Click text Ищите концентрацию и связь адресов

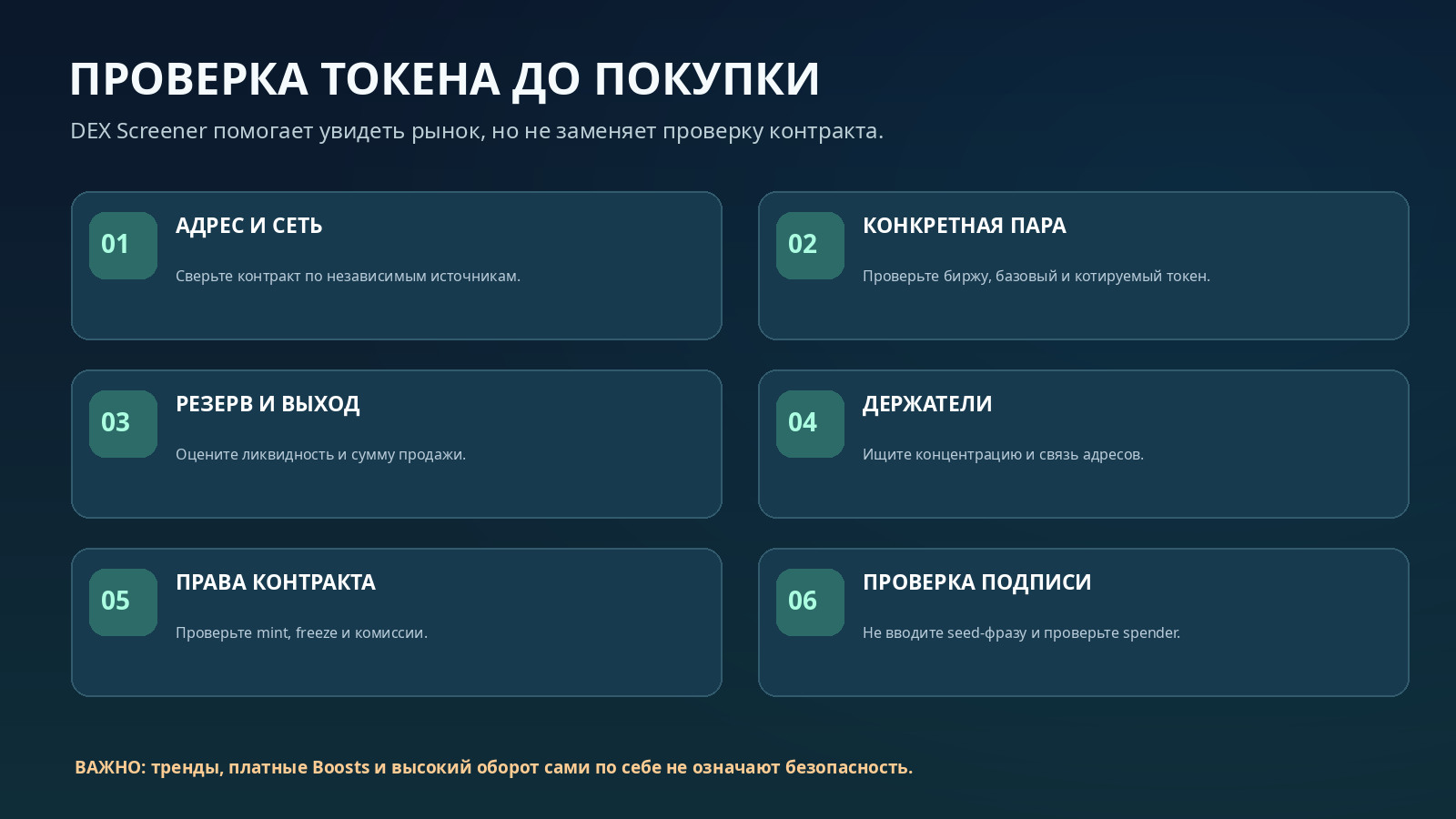click(x=1003, y=454)
